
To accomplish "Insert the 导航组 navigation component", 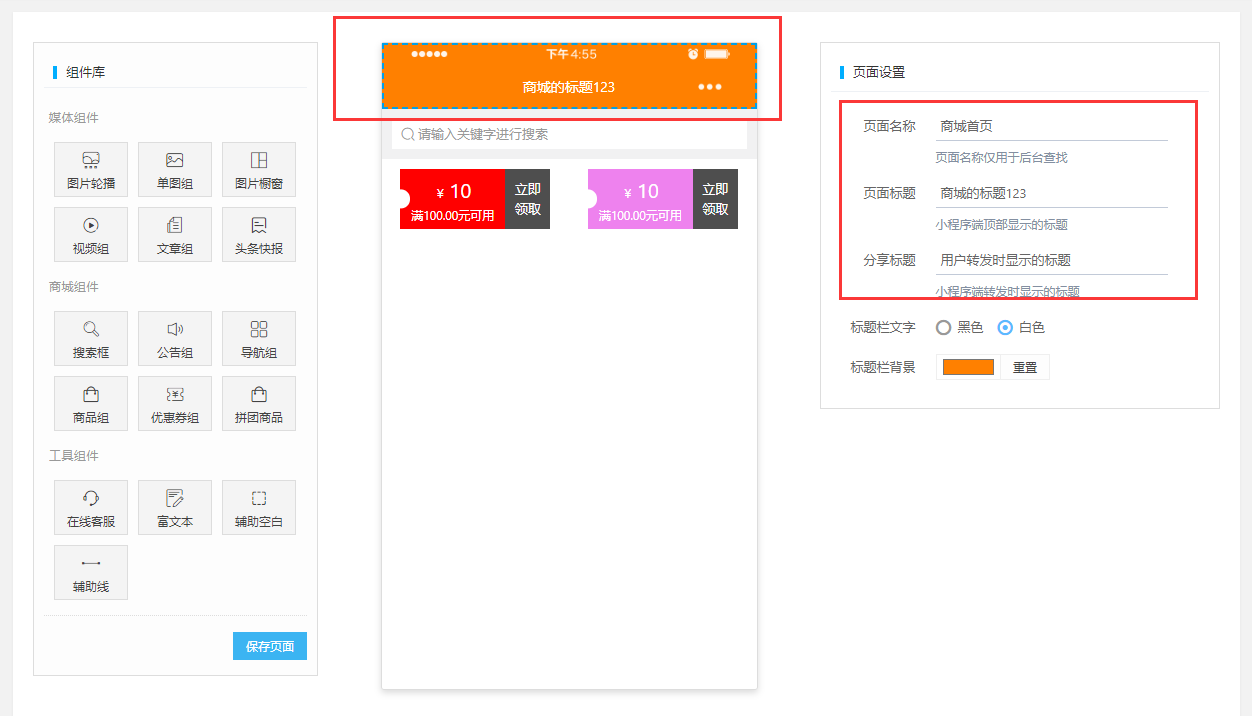I will 259,338.
